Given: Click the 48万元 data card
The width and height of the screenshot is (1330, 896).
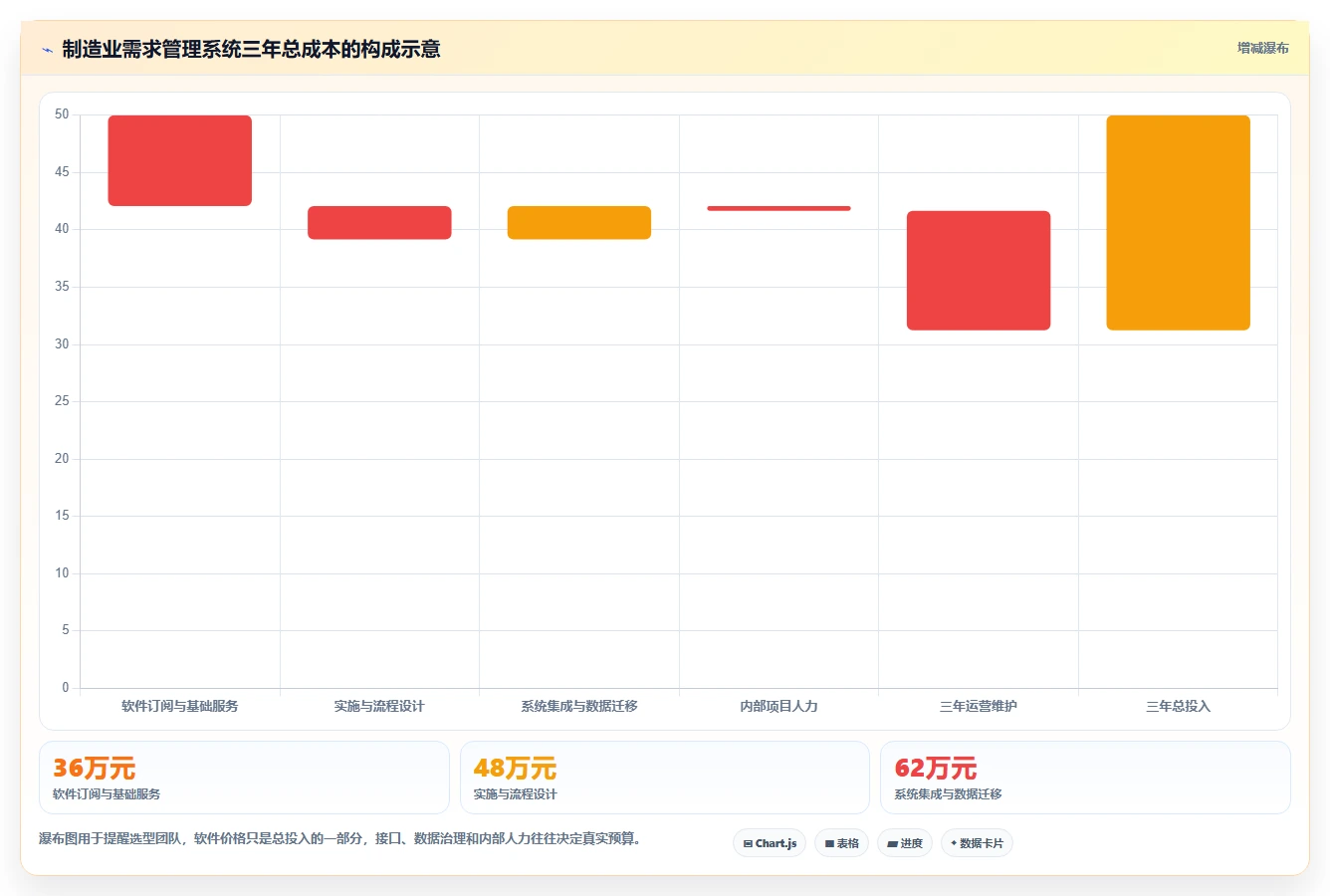Looking at the screenshot, I should [x=665, y=778].
